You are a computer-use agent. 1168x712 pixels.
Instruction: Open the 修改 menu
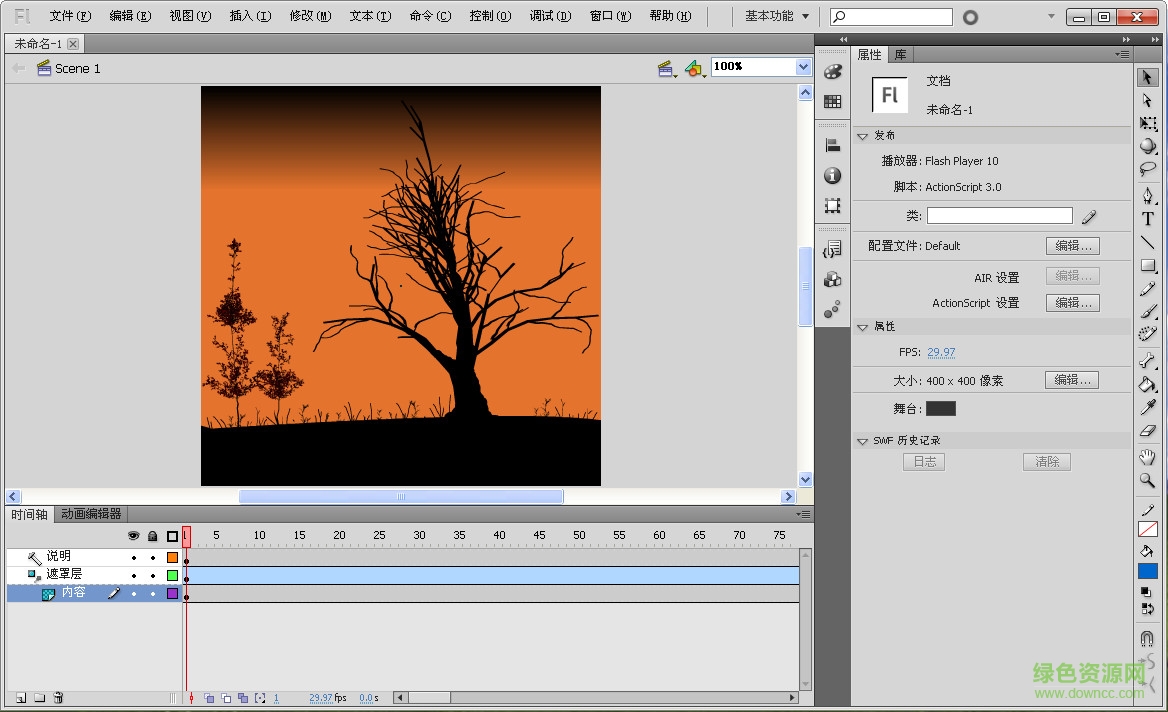310,16
